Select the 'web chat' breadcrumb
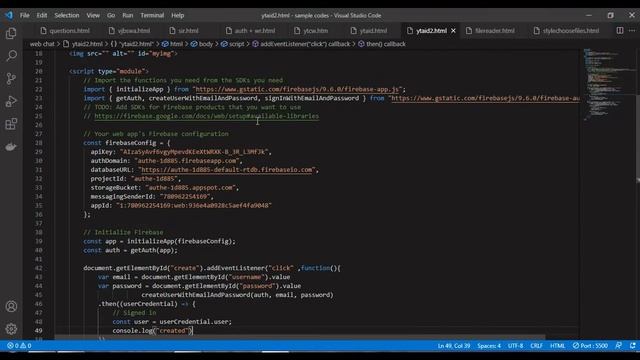Screen dimensions: 640x360 click(42, 44)
